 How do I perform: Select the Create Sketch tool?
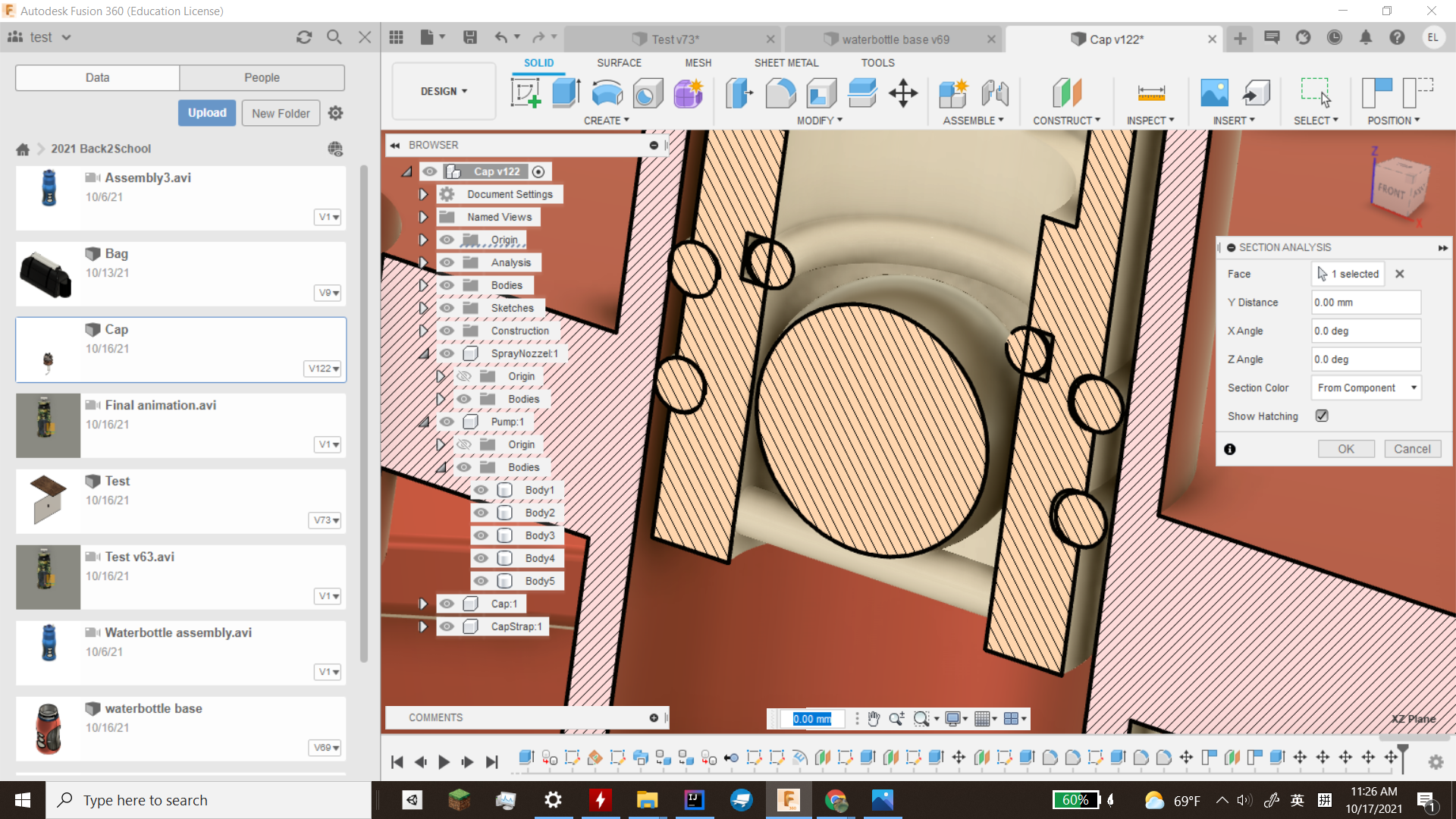point(526,93)
